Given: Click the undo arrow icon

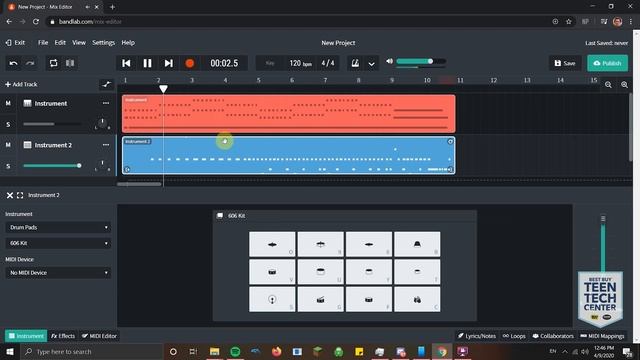Looking at the screenshot, I should click(13, 63).
